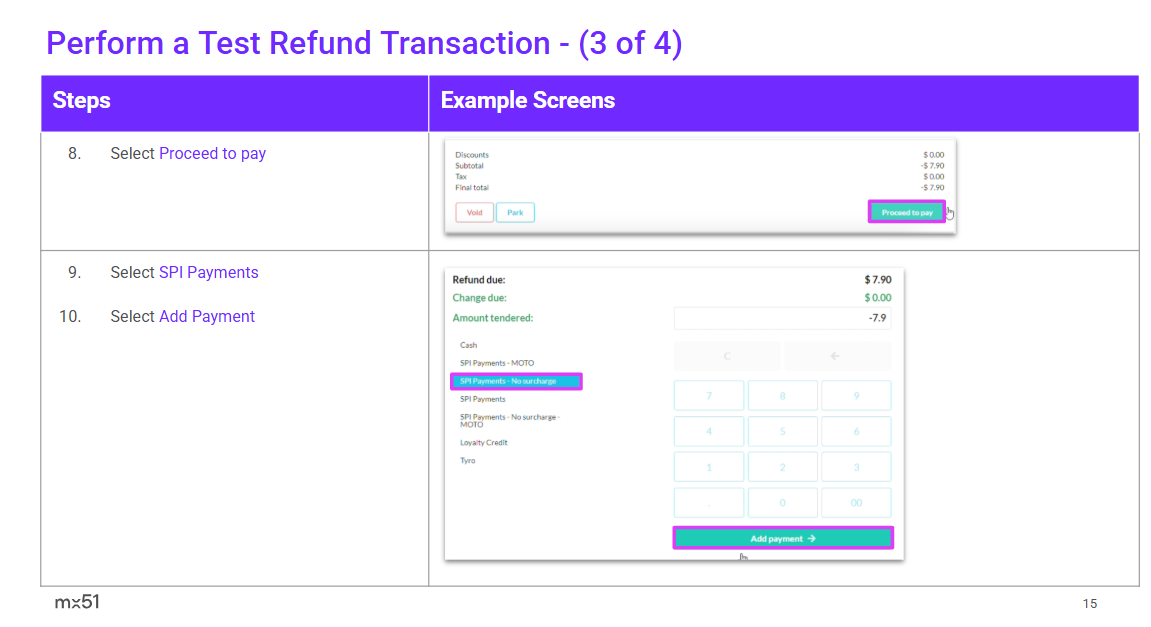Click the Add payment button

[x=783, y=538]
